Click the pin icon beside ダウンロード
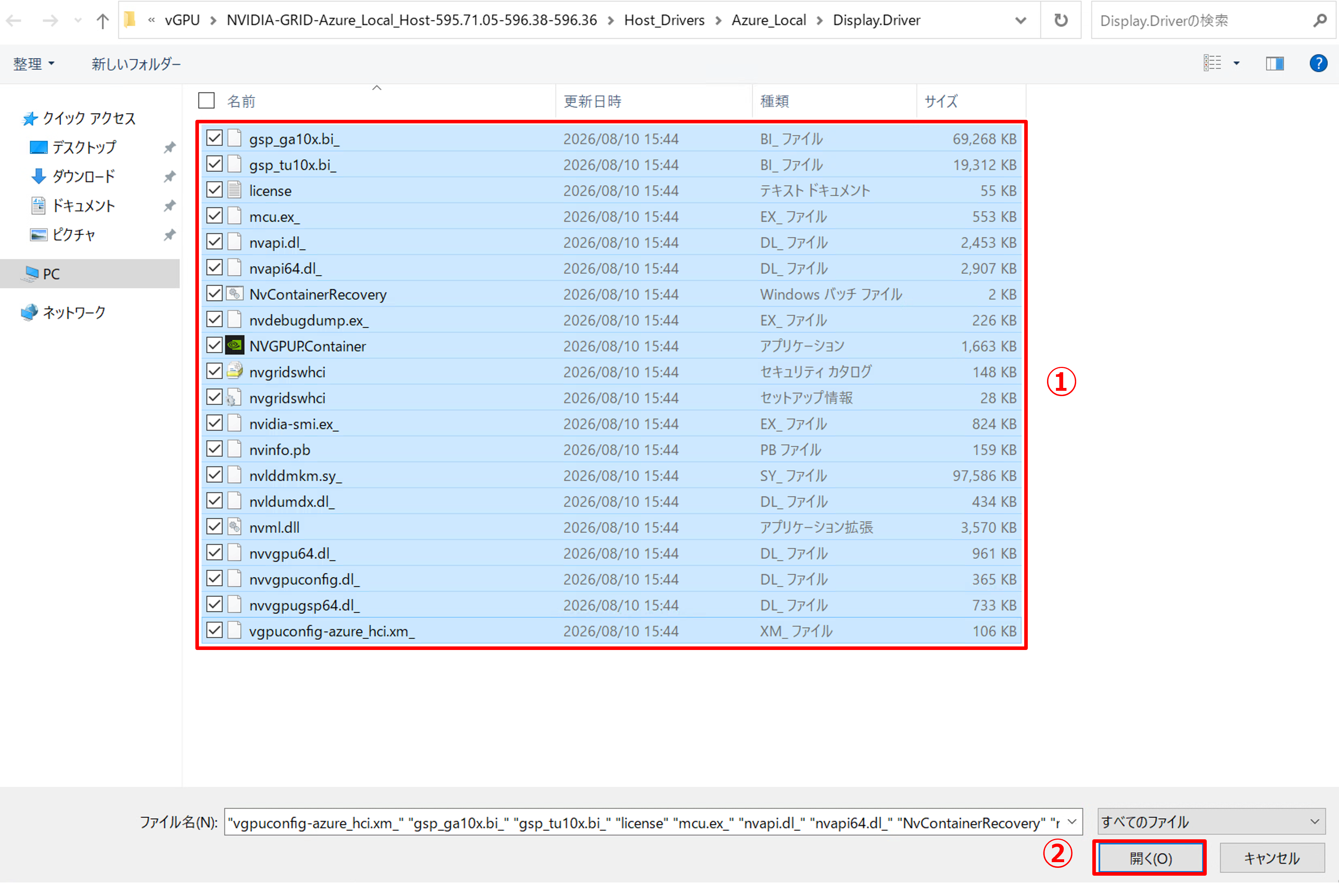This screenshot has height=896, width=1339. [169, 176]
